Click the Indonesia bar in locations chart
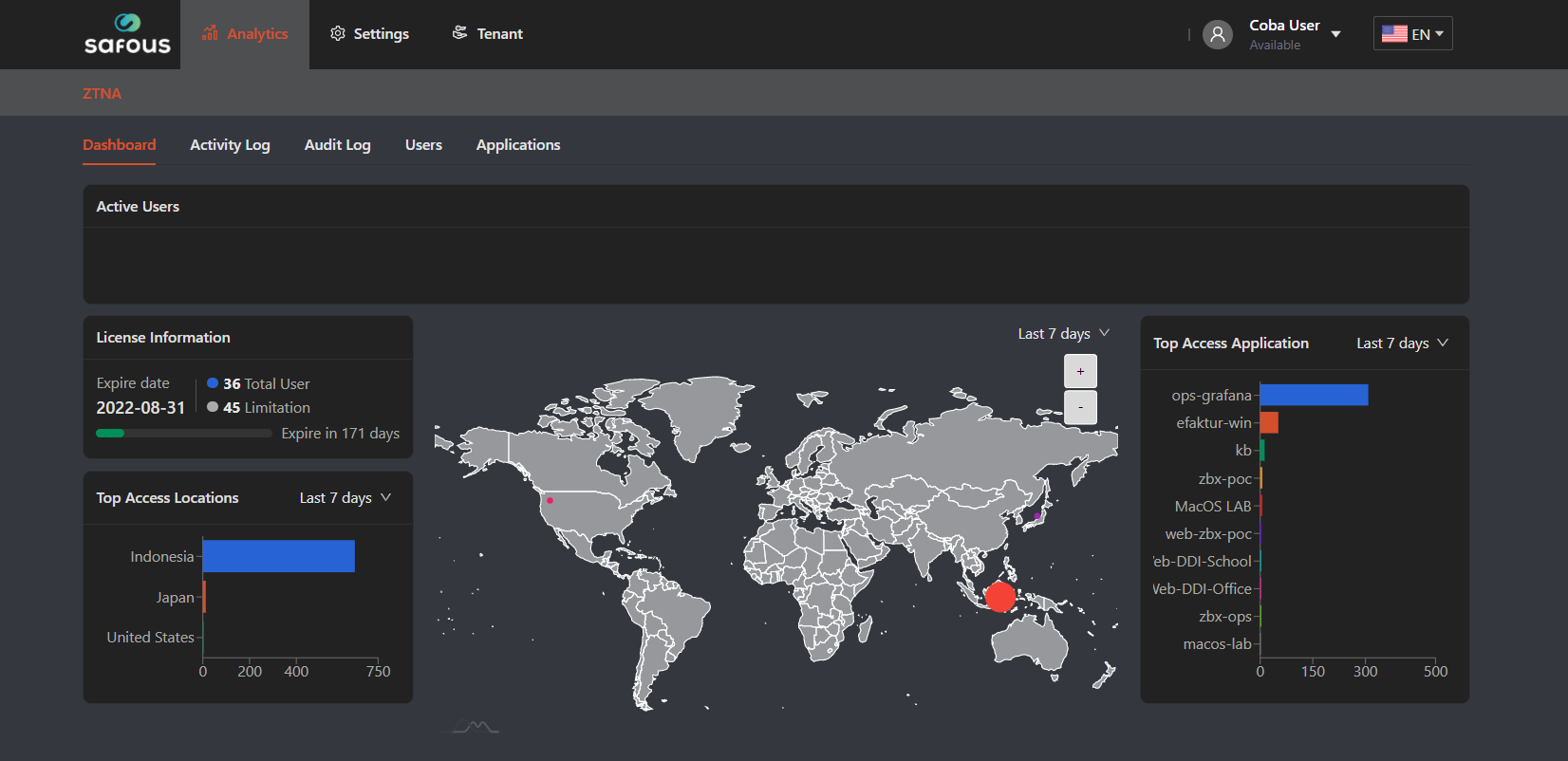Screen dimensions: 1568x761 (x=278, y=556)
